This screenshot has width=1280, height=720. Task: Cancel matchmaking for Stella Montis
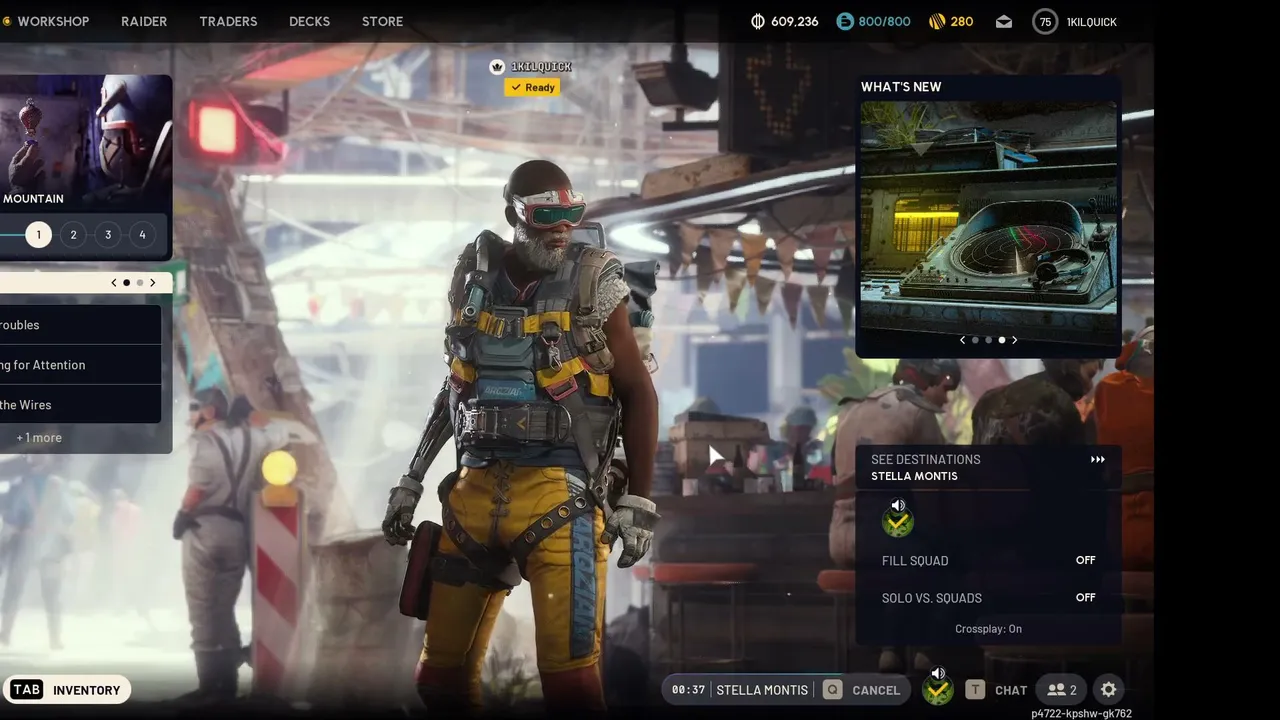861,690
